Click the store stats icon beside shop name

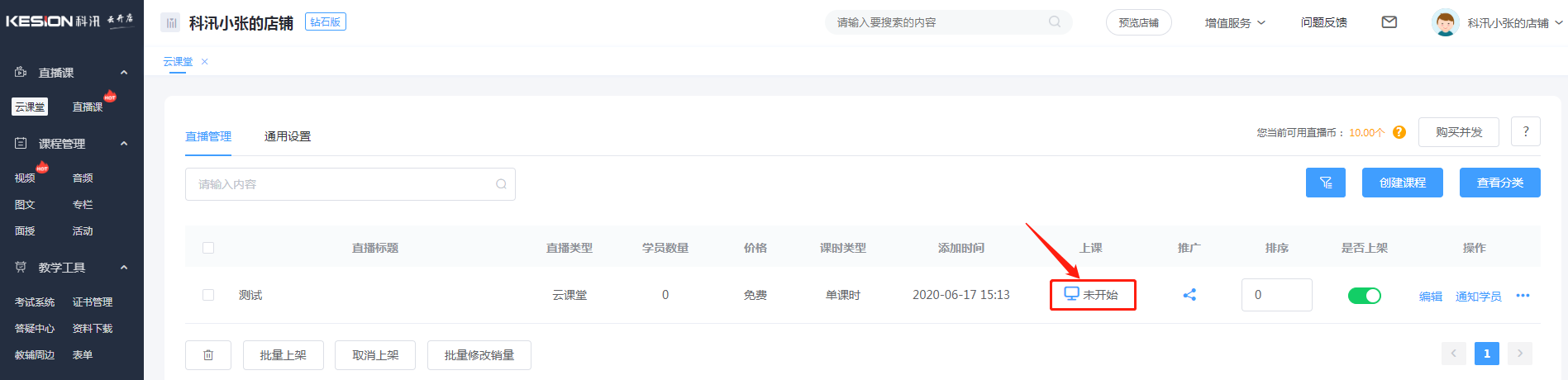point(170,22)
